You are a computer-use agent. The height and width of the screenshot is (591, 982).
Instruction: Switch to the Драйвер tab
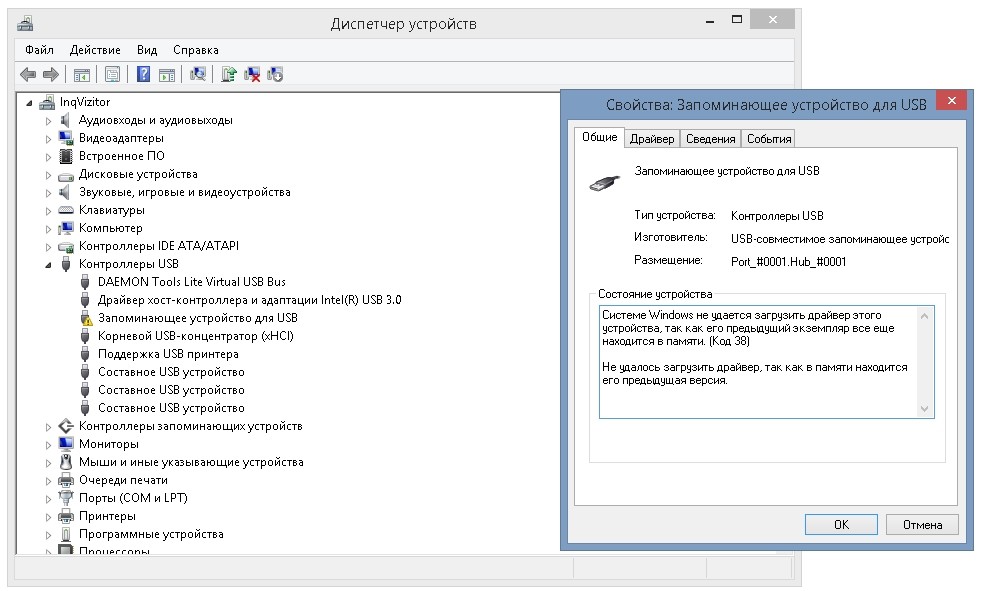[x=652, y=139]
